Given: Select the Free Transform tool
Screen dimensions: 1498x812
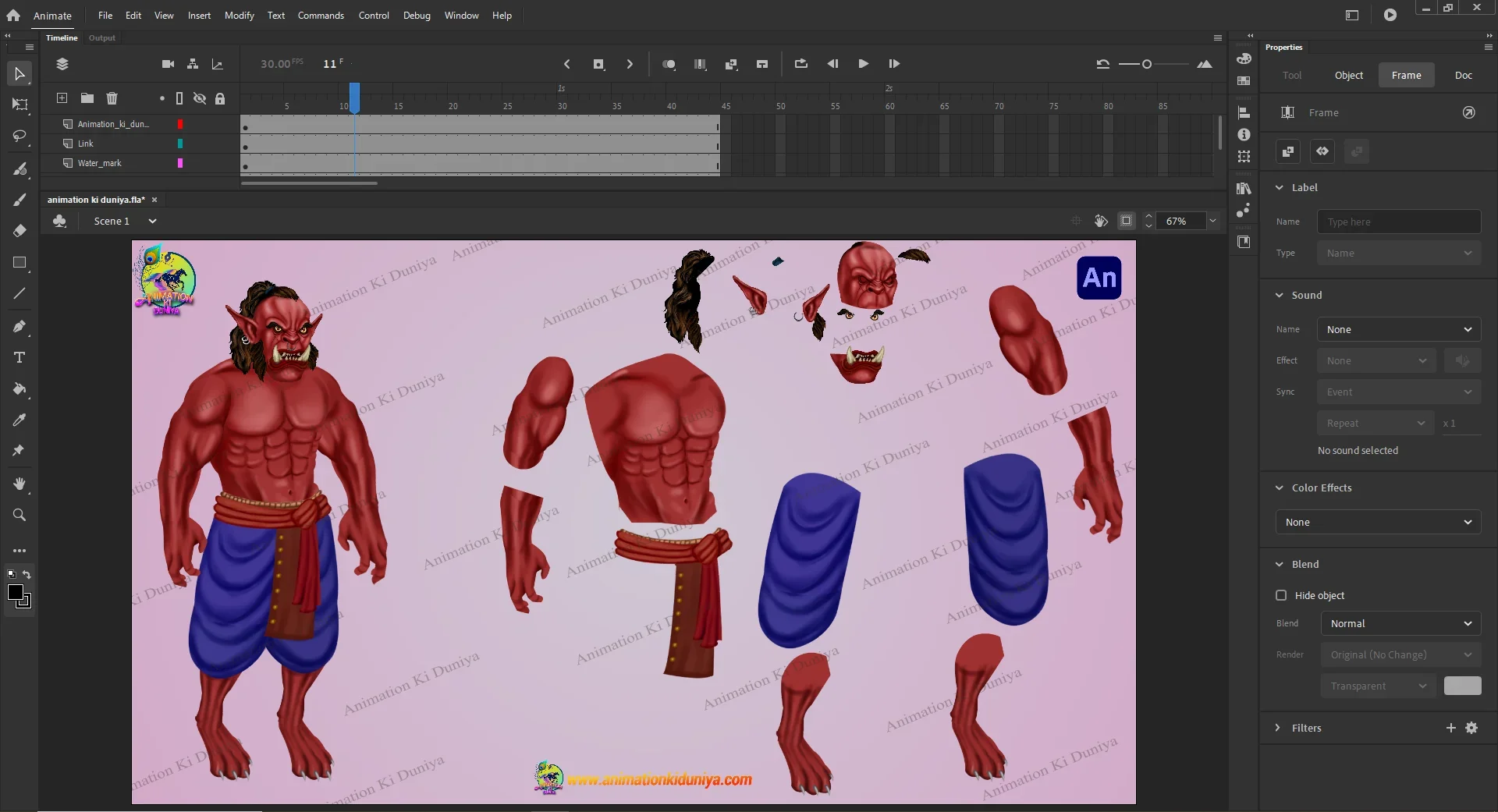Looking at the screenshot, I should (20, 105).
